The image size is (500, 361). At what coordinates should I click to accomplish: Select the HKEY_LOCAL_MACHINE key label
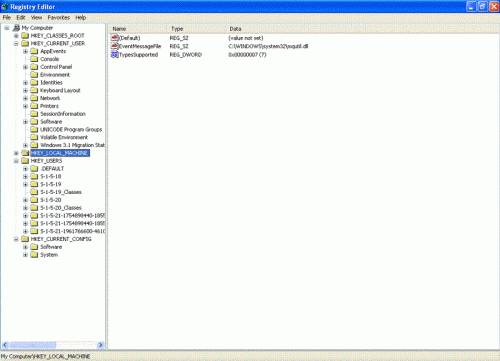(x=60, y=153)
